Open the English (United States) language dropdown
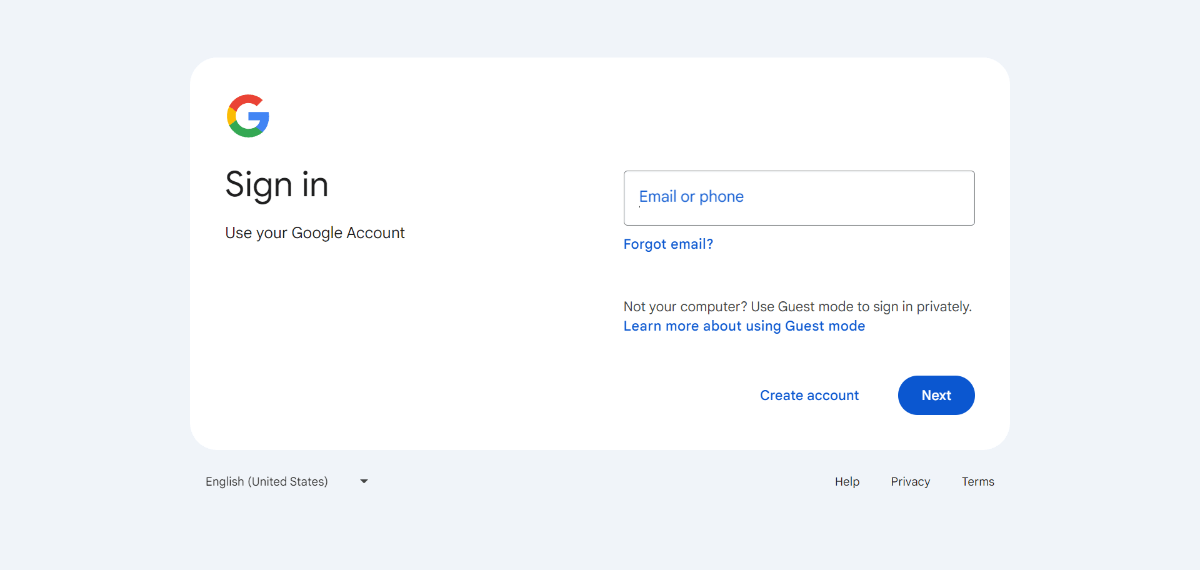Viewport: 1200px width, 570px height. (287, 481)
